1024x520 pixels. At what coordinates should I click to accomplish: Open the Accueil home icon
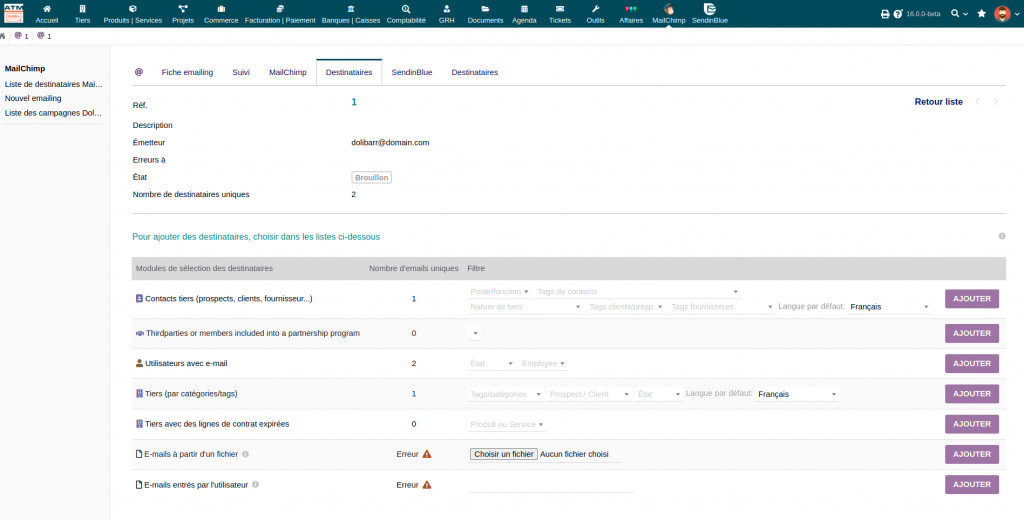pos(47,9)
